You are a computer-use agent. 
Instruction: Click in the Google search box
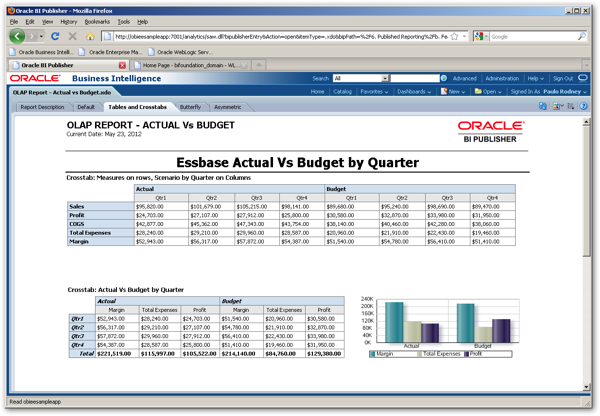pos(533,37)
